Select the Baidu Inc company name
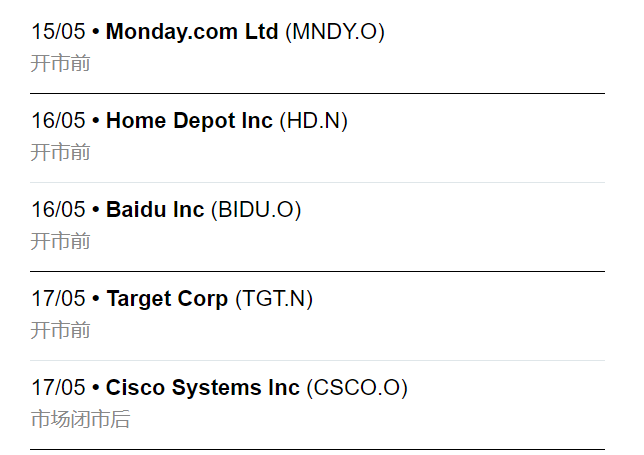 [x=155, y=210]
